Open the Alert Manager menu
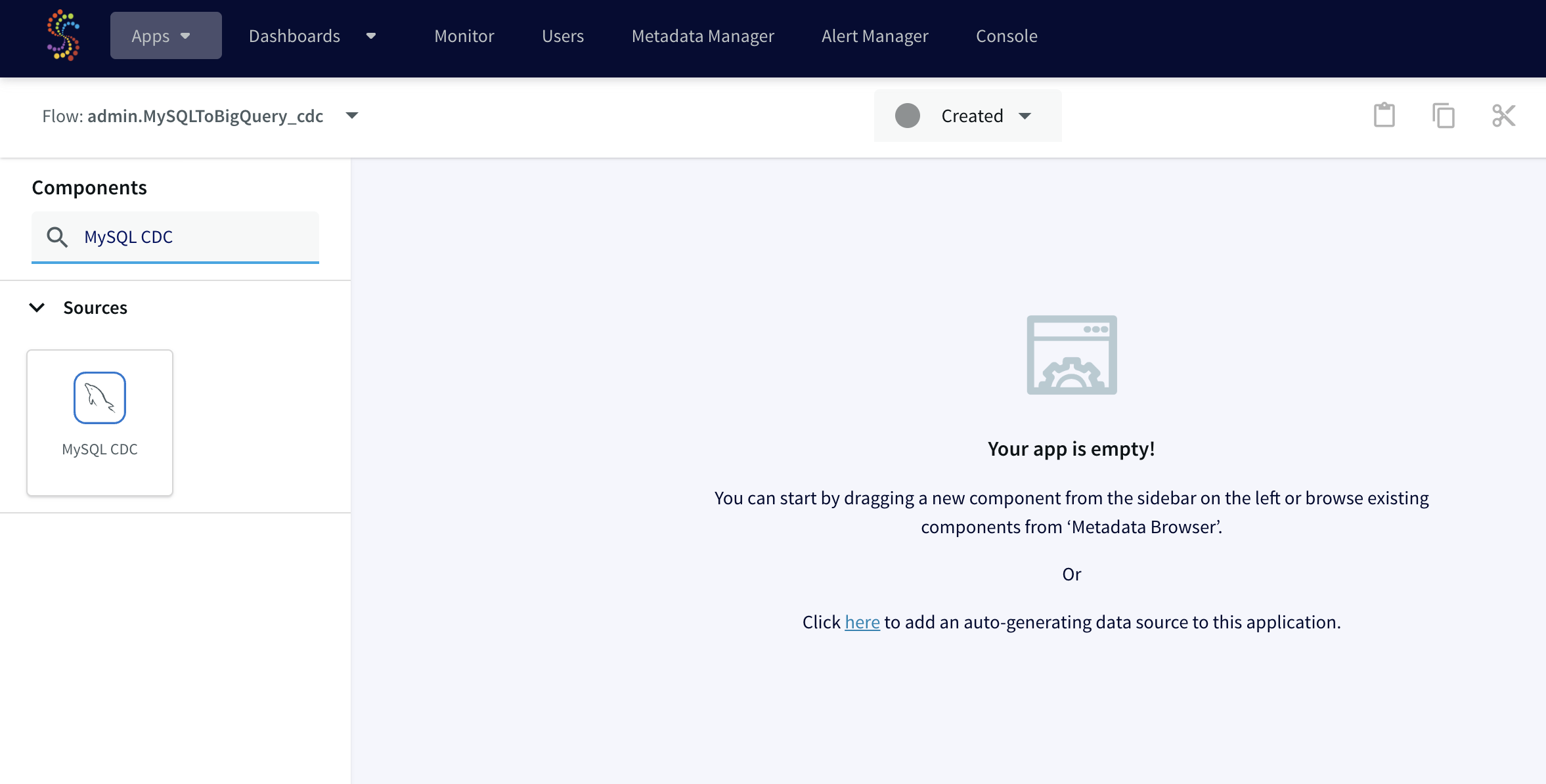The height and width of the screenshot is (784, 1546). click(874, 36)
